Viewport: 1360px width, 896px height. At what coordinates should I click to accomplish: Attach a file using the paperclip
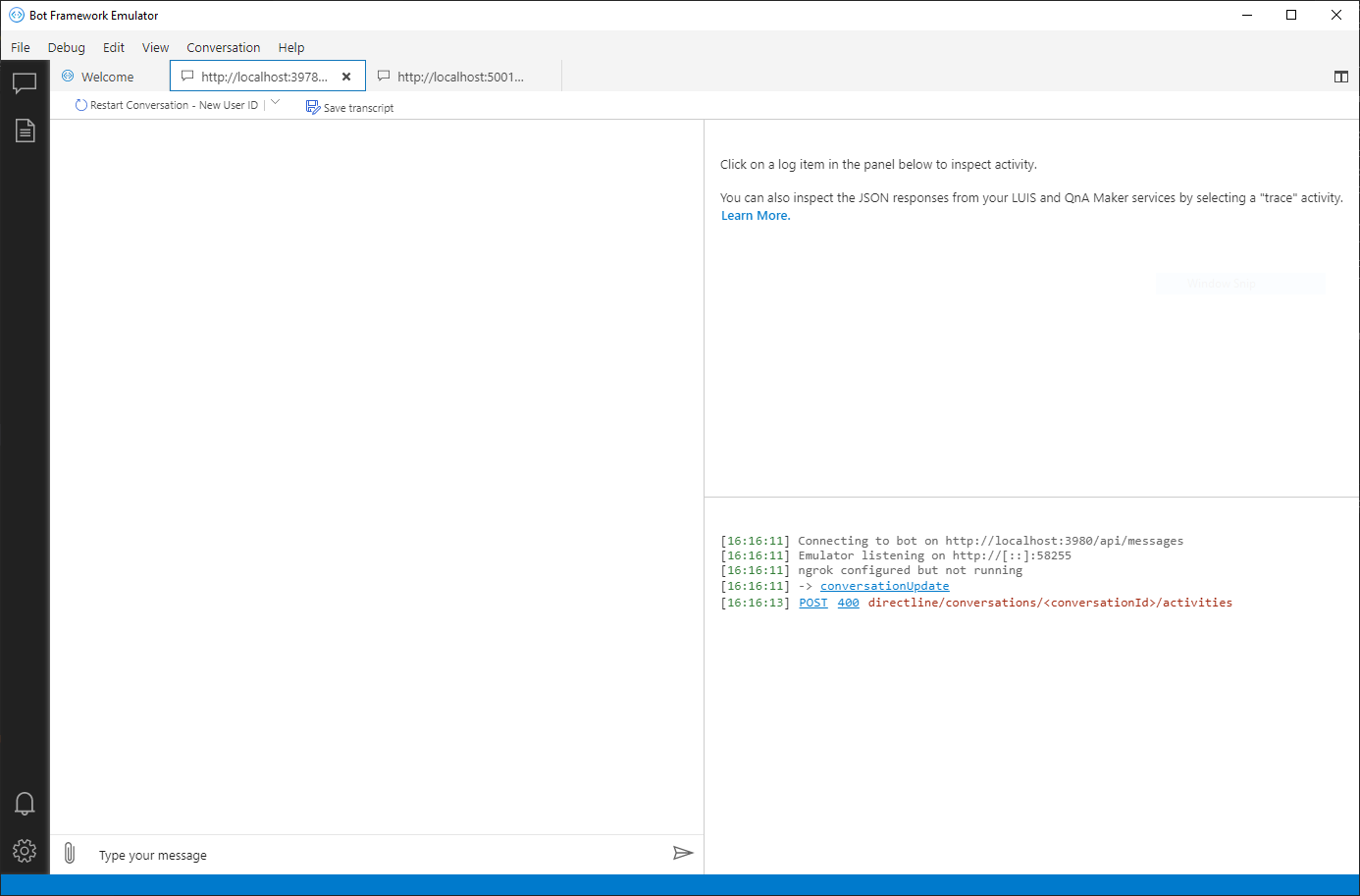pos(69,854)
